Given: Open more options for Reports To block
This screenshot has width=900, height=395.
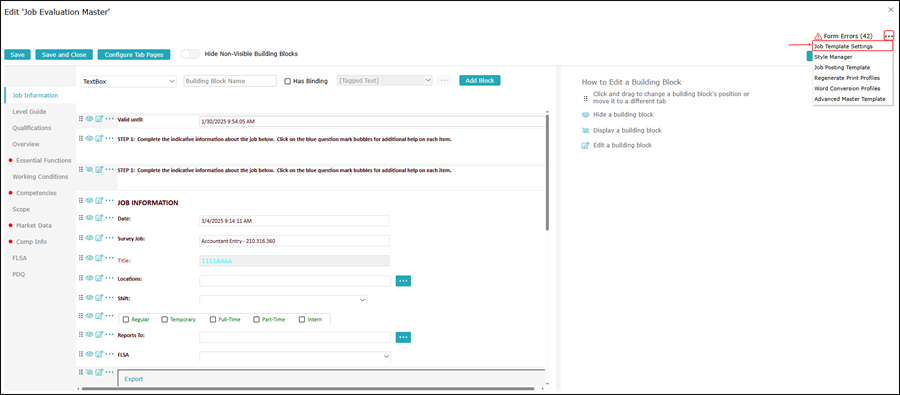Looking at the screenshot, I should click(109, 335).
